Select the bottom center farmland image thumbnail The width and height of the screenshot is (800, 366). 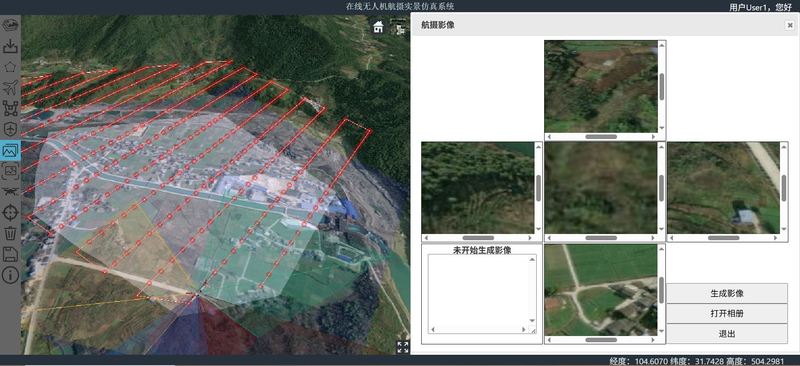tap(601, 289)
